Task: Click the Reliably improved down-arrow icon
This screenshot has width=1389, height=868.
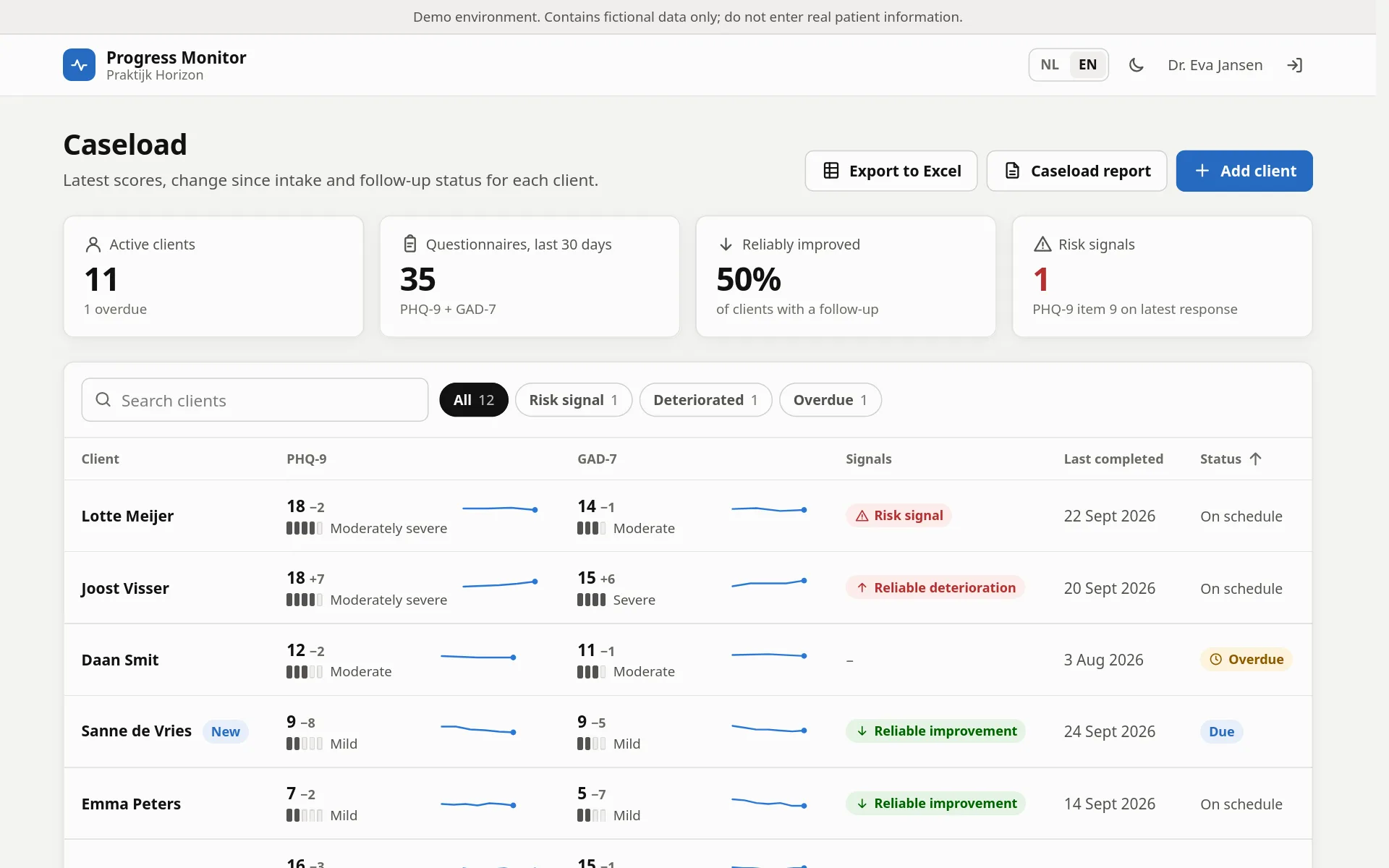Action: click(726, 244)
